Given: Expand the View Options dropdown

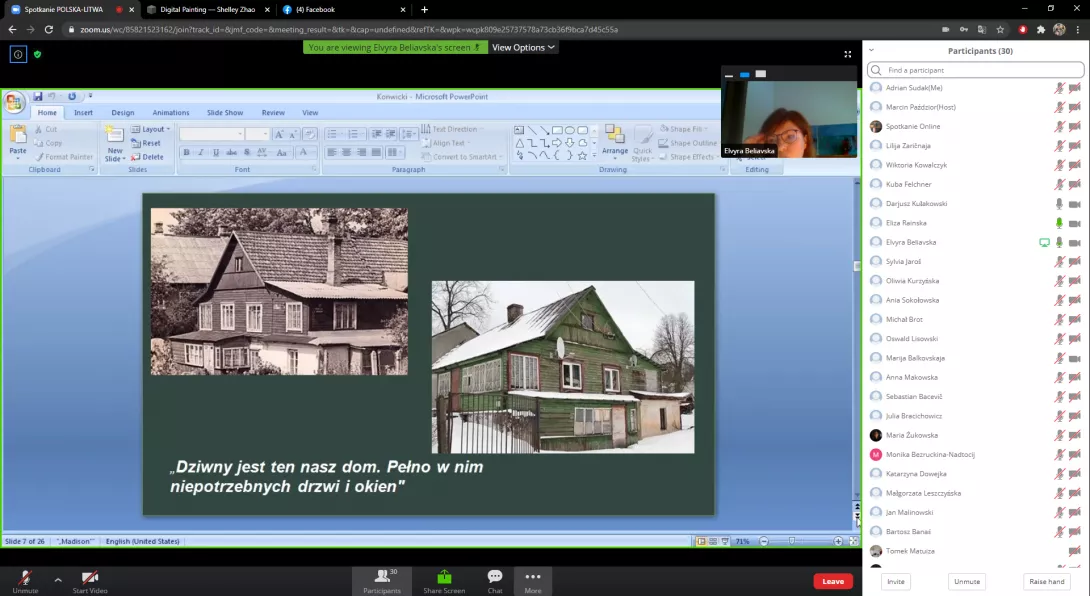Looking at the screenshot, I should pyautogui.click(x=523, y=47).
